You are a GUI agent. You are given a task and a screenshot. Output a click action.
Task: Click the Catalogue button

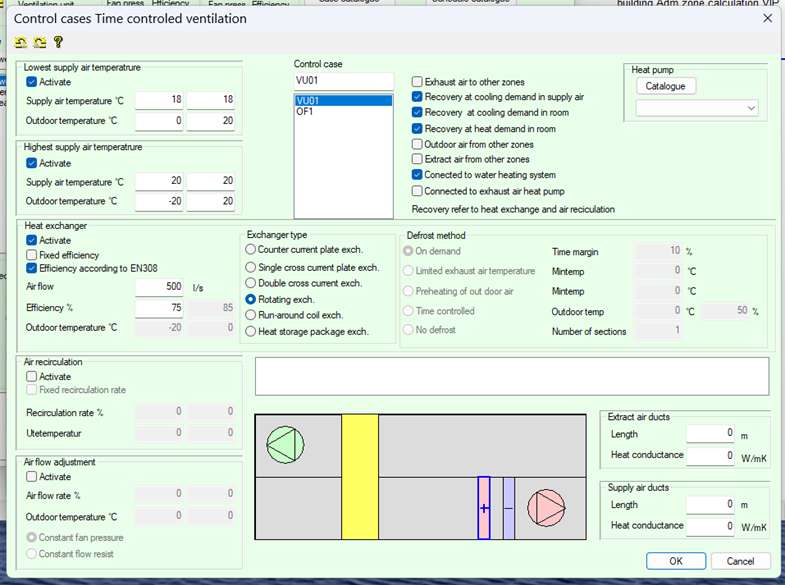[665, 86]
